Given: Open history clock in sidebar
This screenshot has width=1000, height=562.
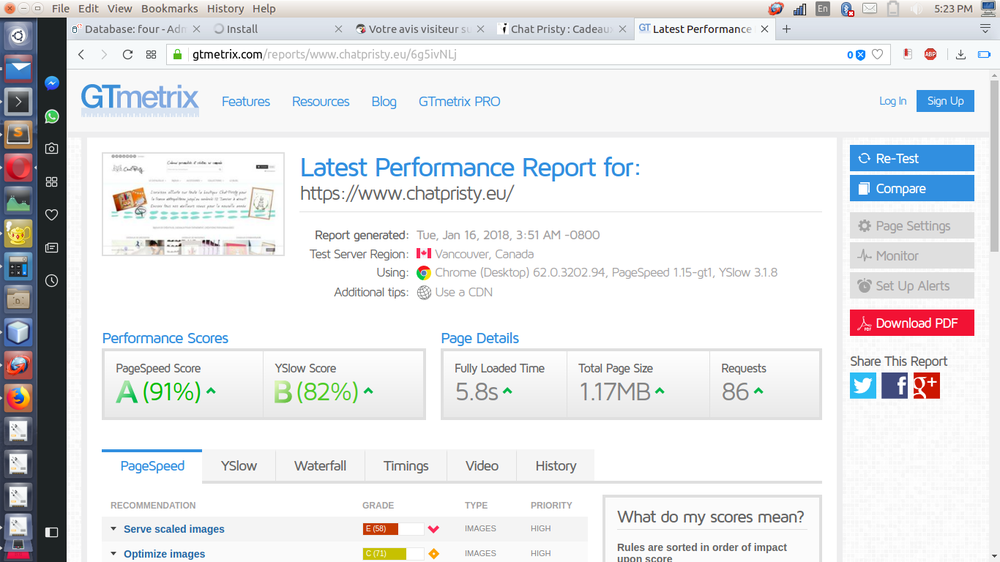Looking at the screenshot, I should coord(52,281).
